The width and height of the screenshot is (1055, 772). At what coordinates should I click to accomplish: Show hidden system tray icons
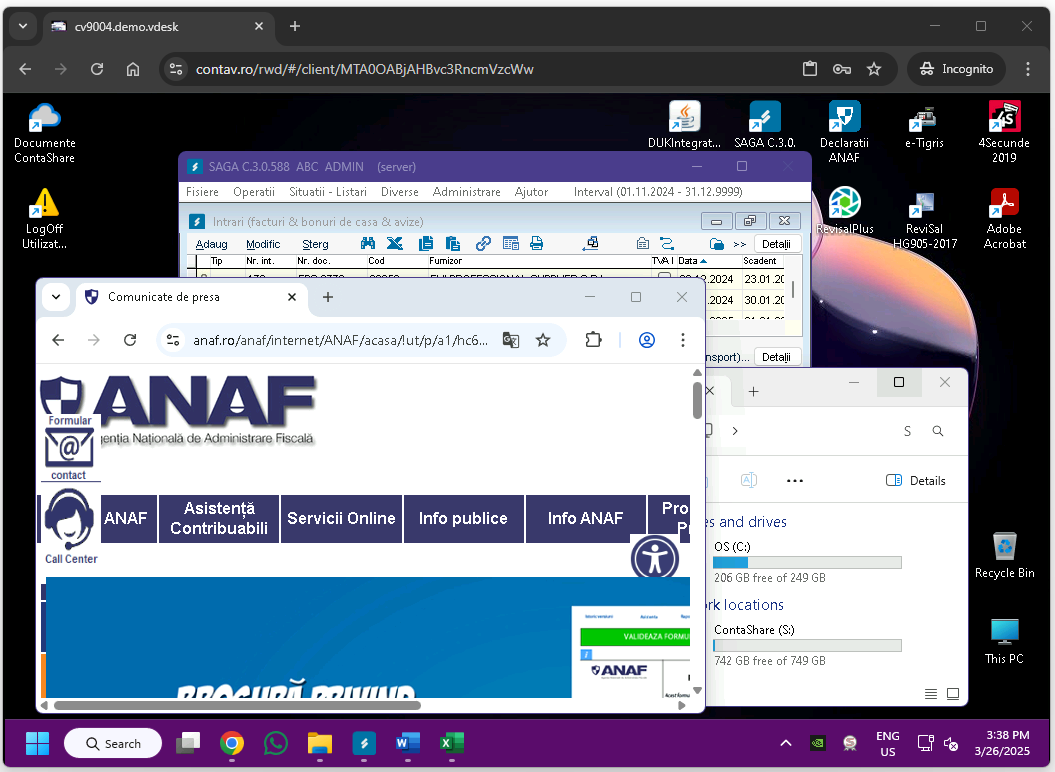point(786,743)
